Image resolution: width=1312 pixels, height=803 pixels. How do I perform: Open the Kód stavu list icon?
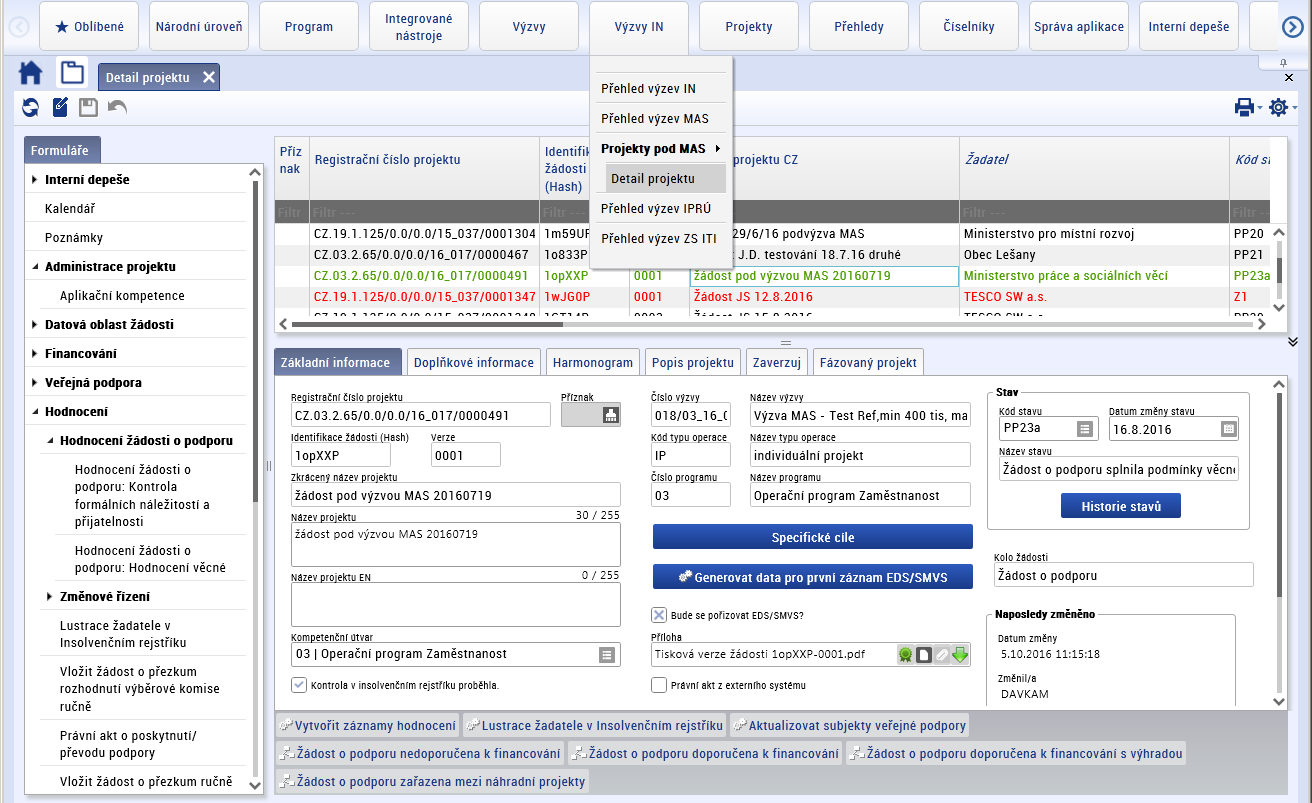[1084, 429]
